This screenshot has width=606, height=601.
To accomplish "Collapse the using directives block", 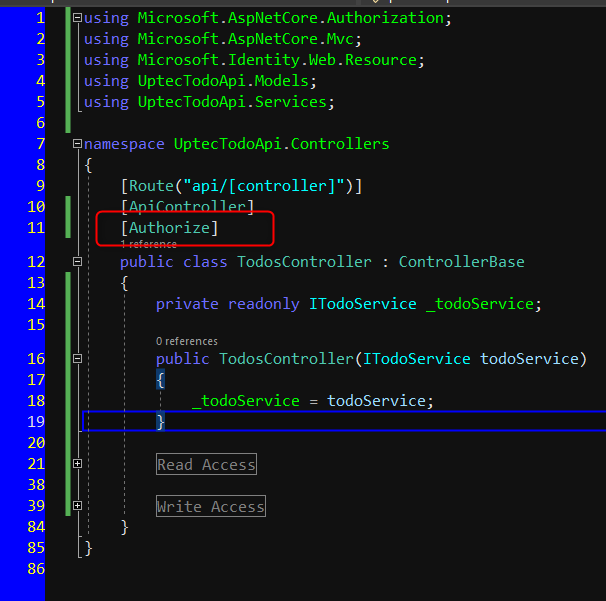I will (x=78, y=18).
